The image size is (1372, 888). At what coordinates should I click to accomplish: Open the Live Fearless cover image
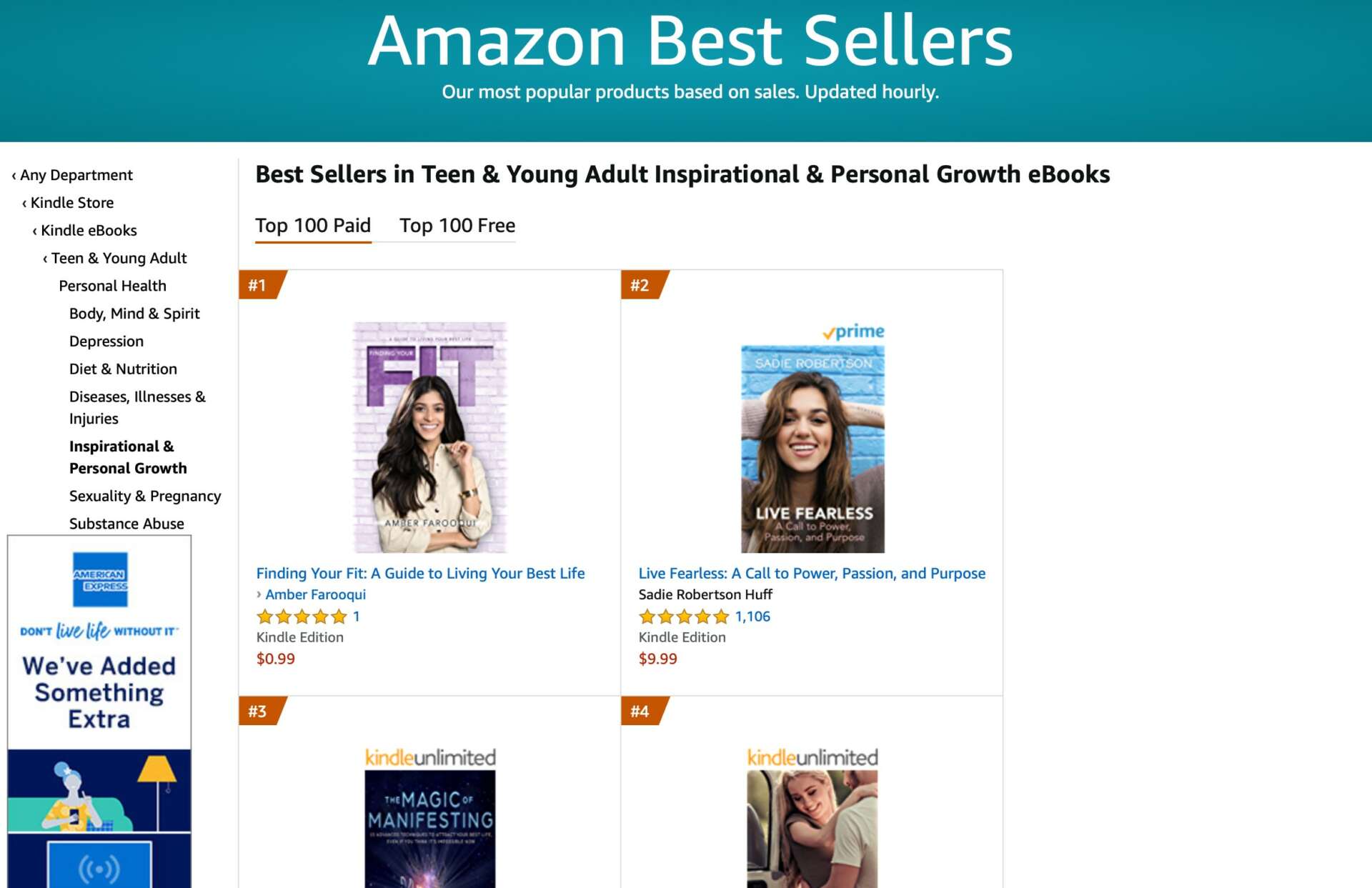click(x=812, y=449)
